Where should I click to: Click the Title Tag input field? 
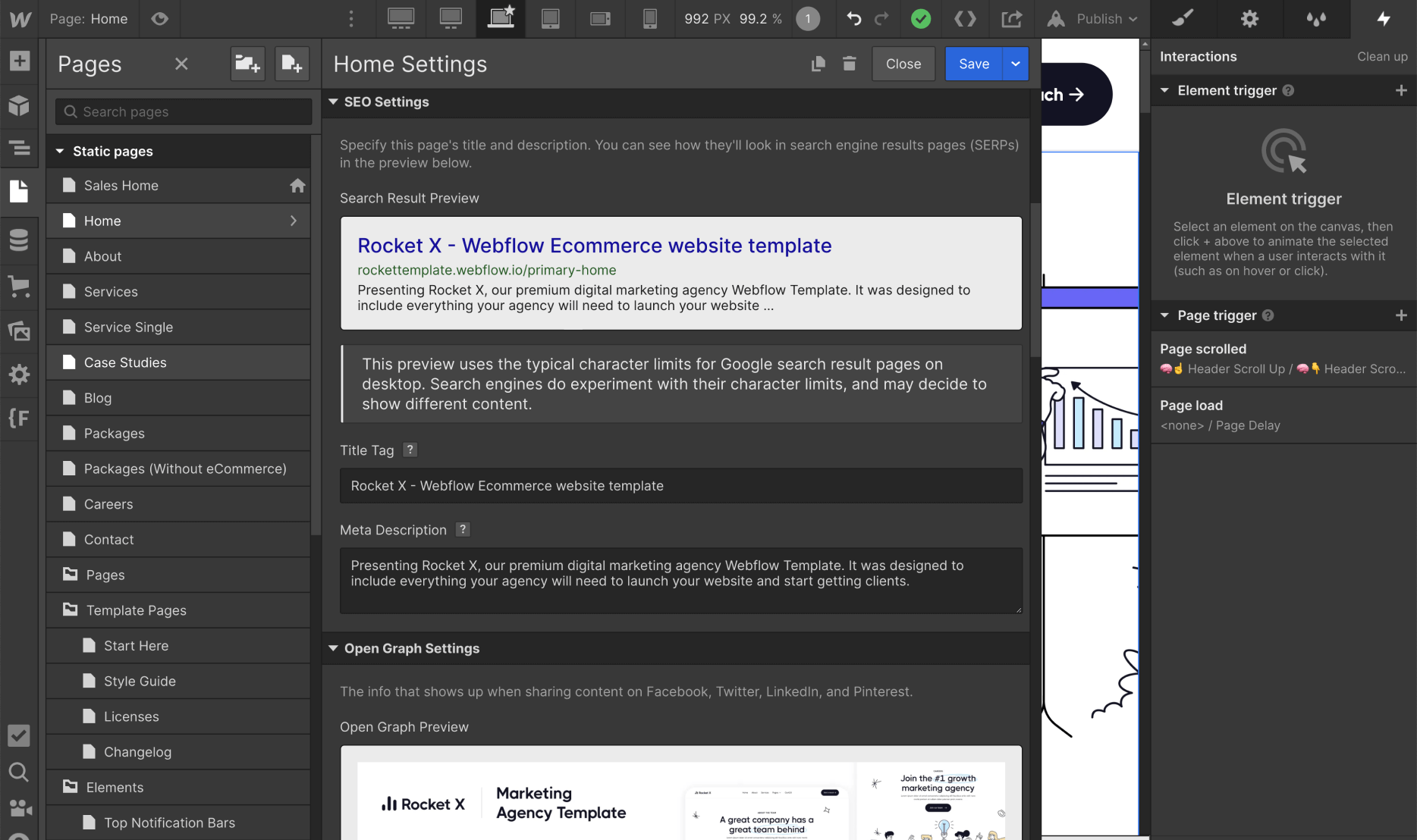coord(681,485)
